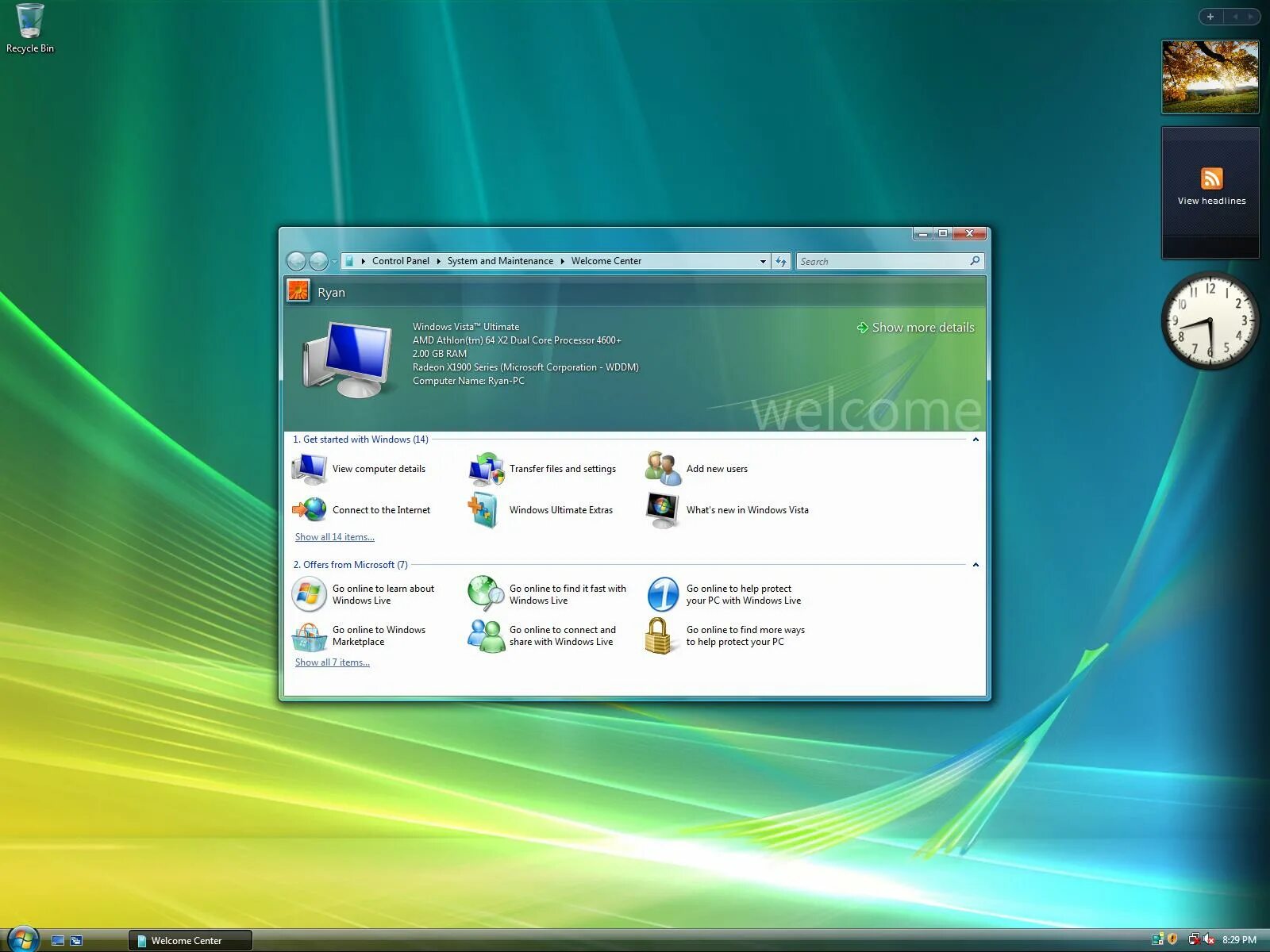Click the network connection tray icon
1270x952 pixels.
pos(1194,939)
